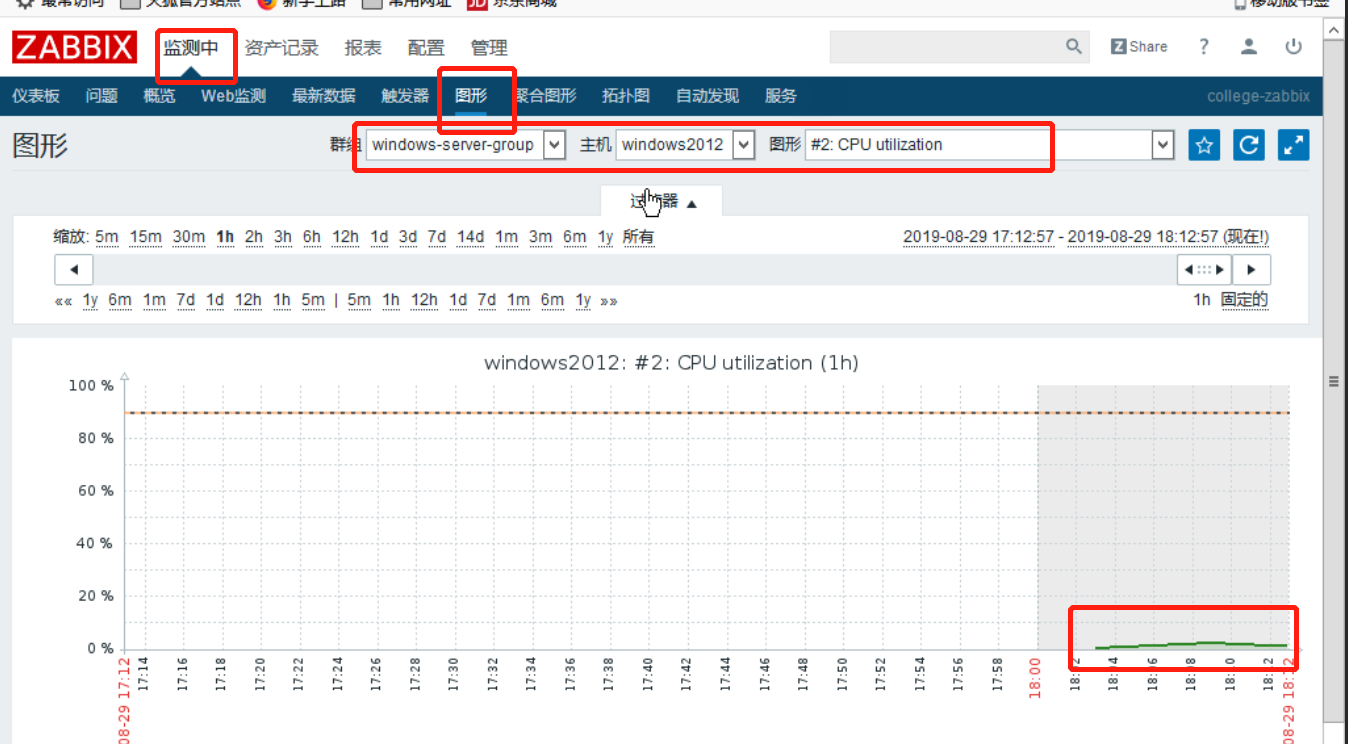
Task: Go to the Web监测 submenu
Action: [x=233, y=96]
